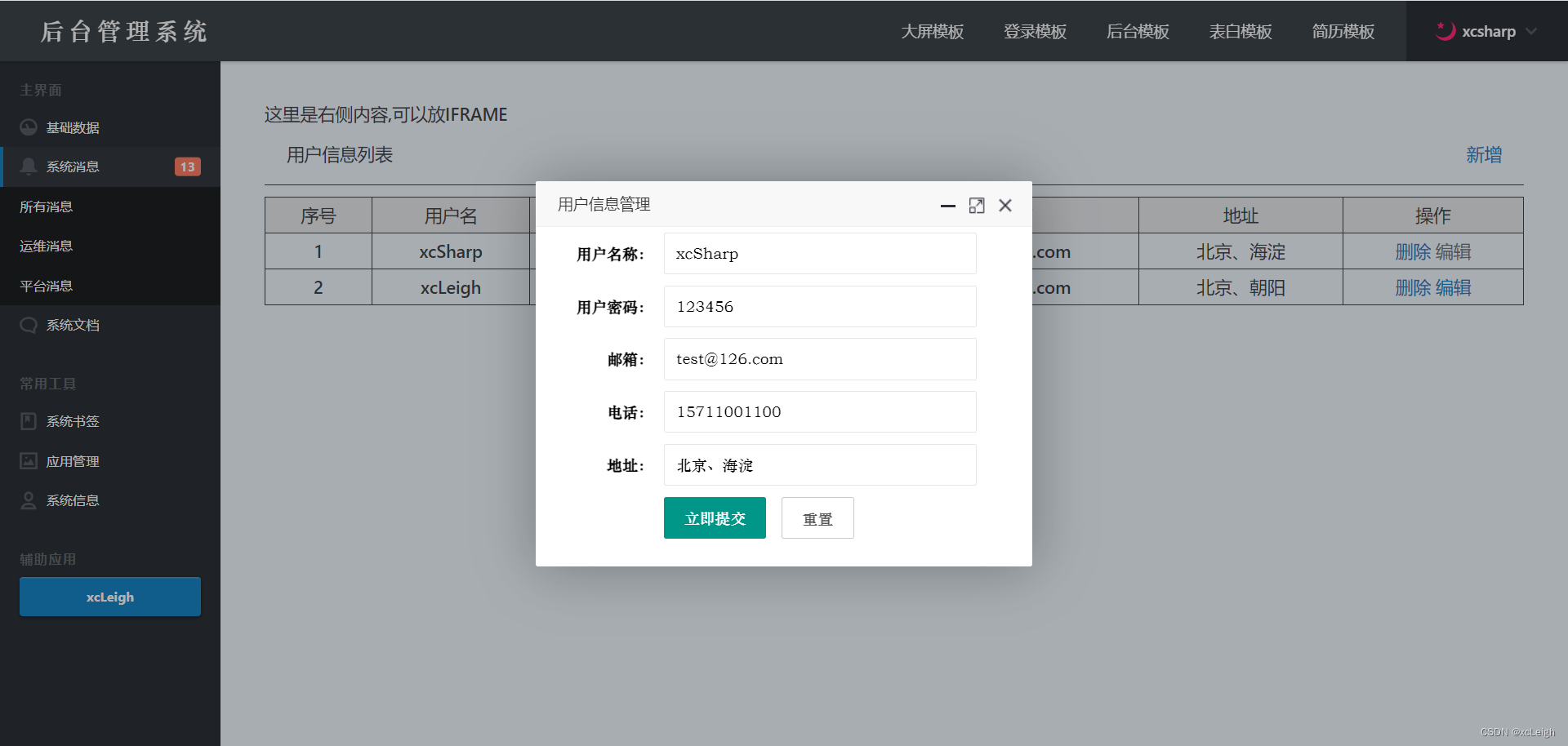Focus the 电话 input field
1568x746 pixels.
coord(820,412)
